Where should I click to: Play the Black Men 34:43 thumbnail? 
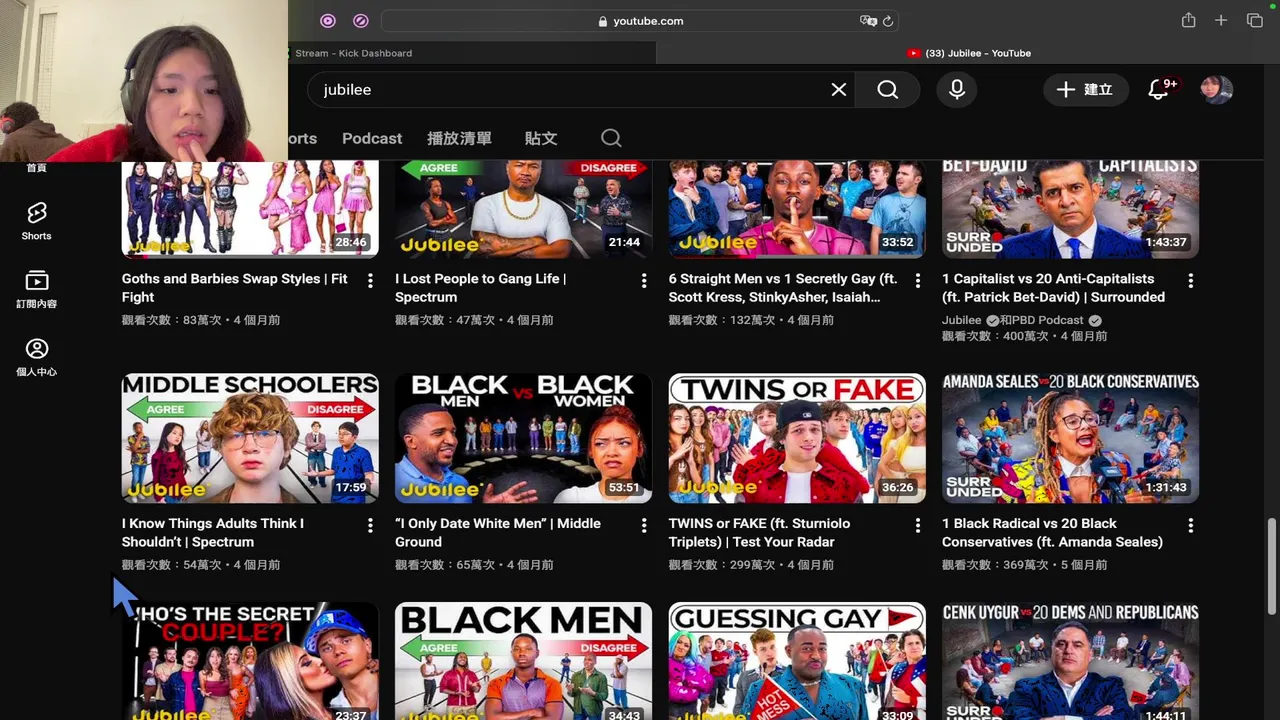(523, 661)
